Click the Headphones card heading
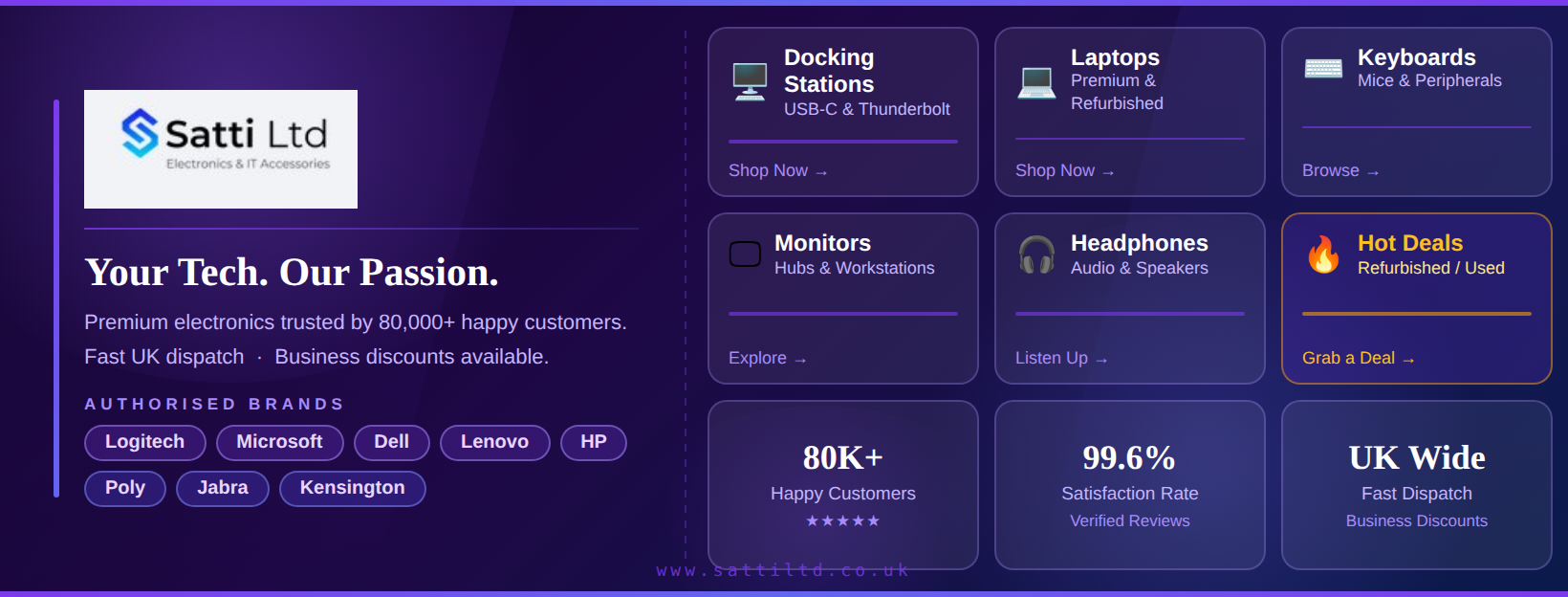The height and width of the screenshot is (597, 1568). coord(1140,243)
